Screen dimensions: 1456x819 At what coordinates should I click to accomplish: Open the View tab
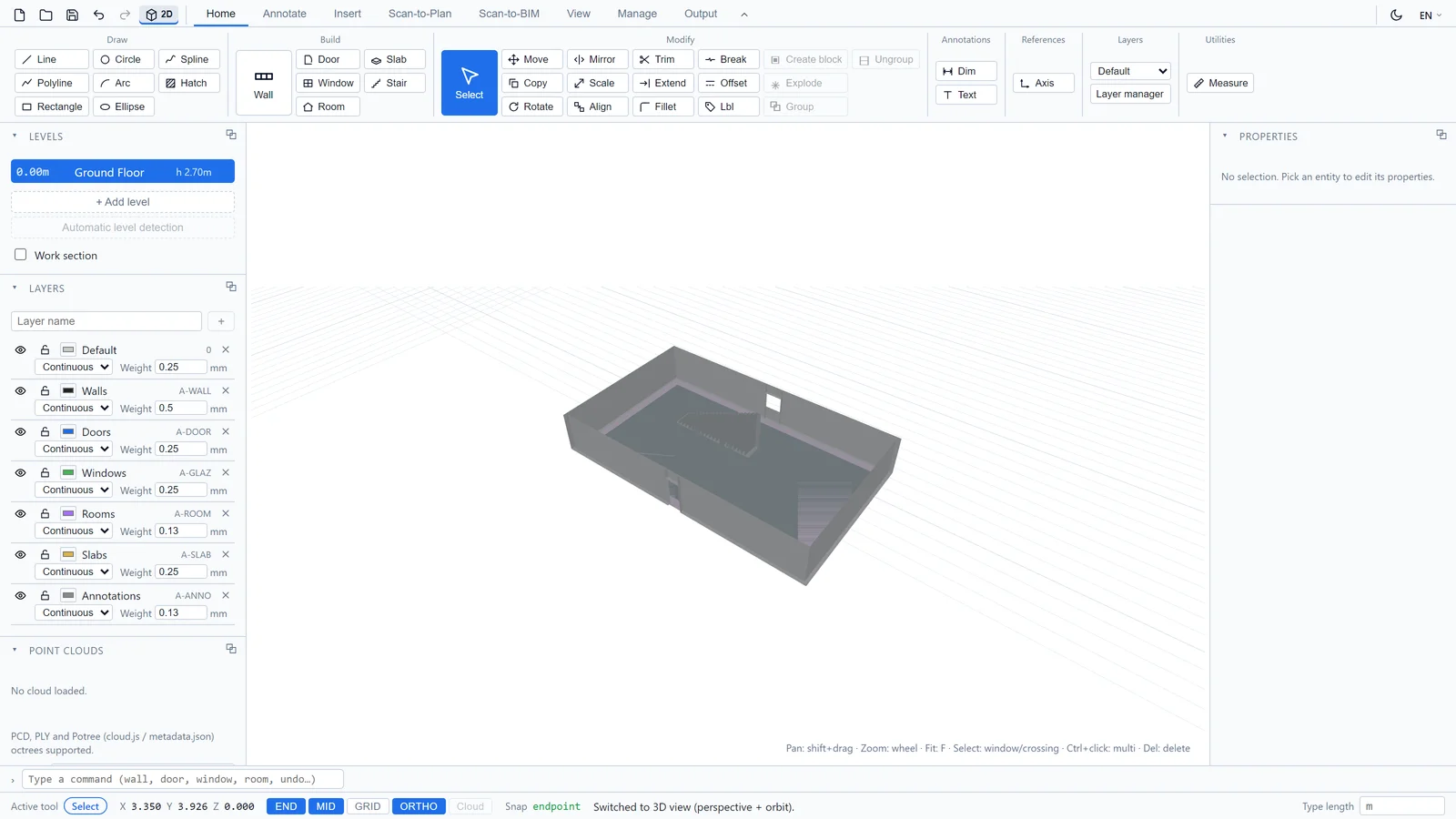(x=579, y=14)
